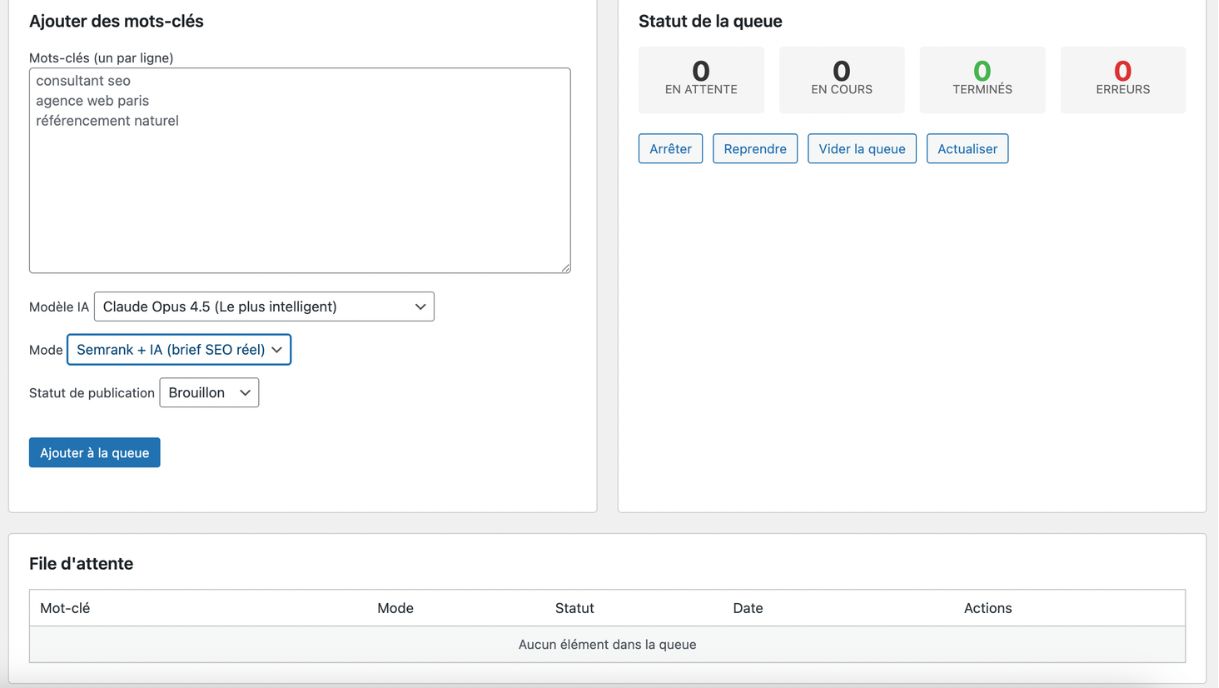Focus the Mots-clés textarea
The height and width of the screenshot is (688, 1219).
click(x=300, y=170)
